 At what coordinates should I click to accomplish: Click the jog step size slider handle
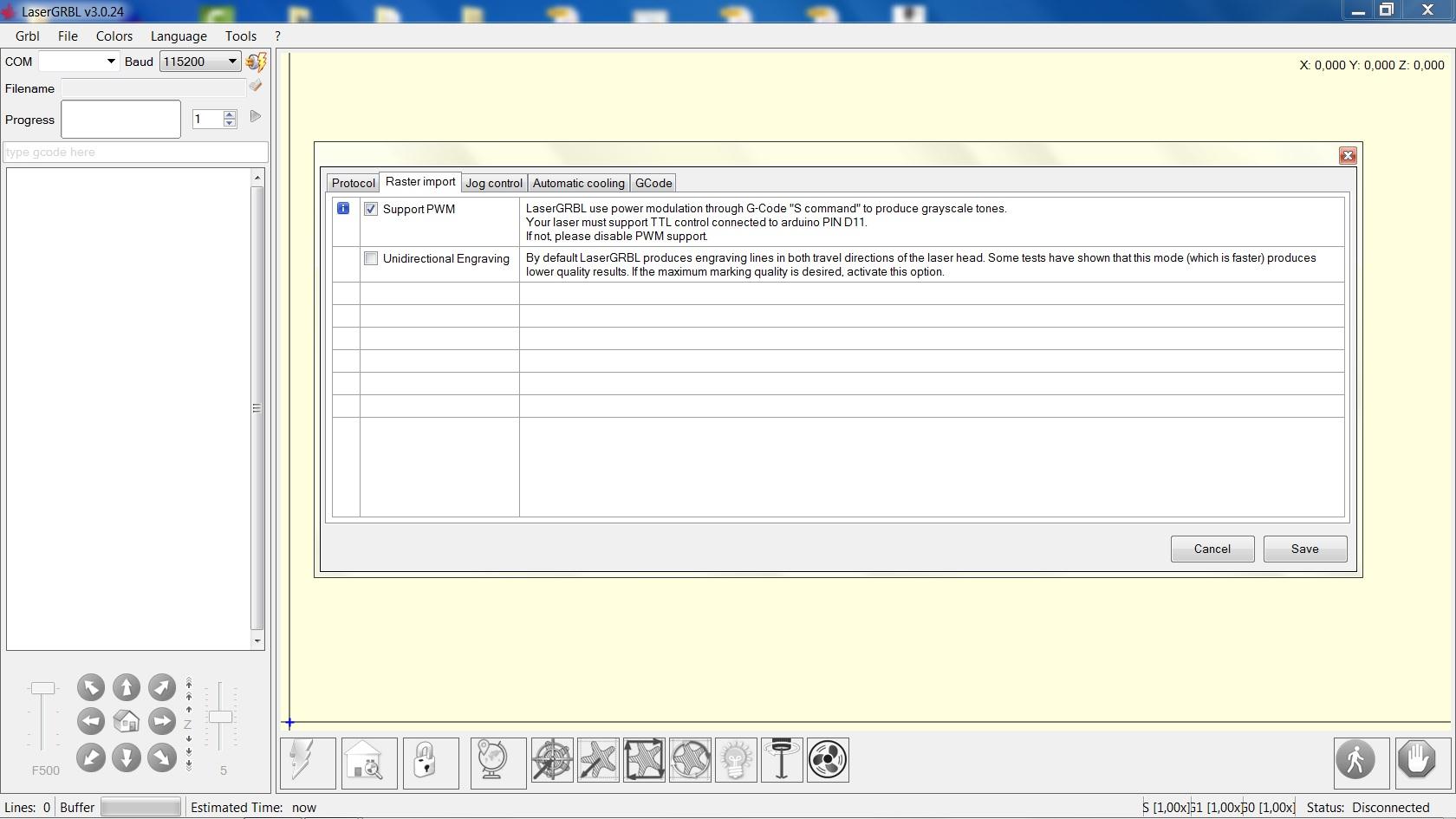point(221,717)
